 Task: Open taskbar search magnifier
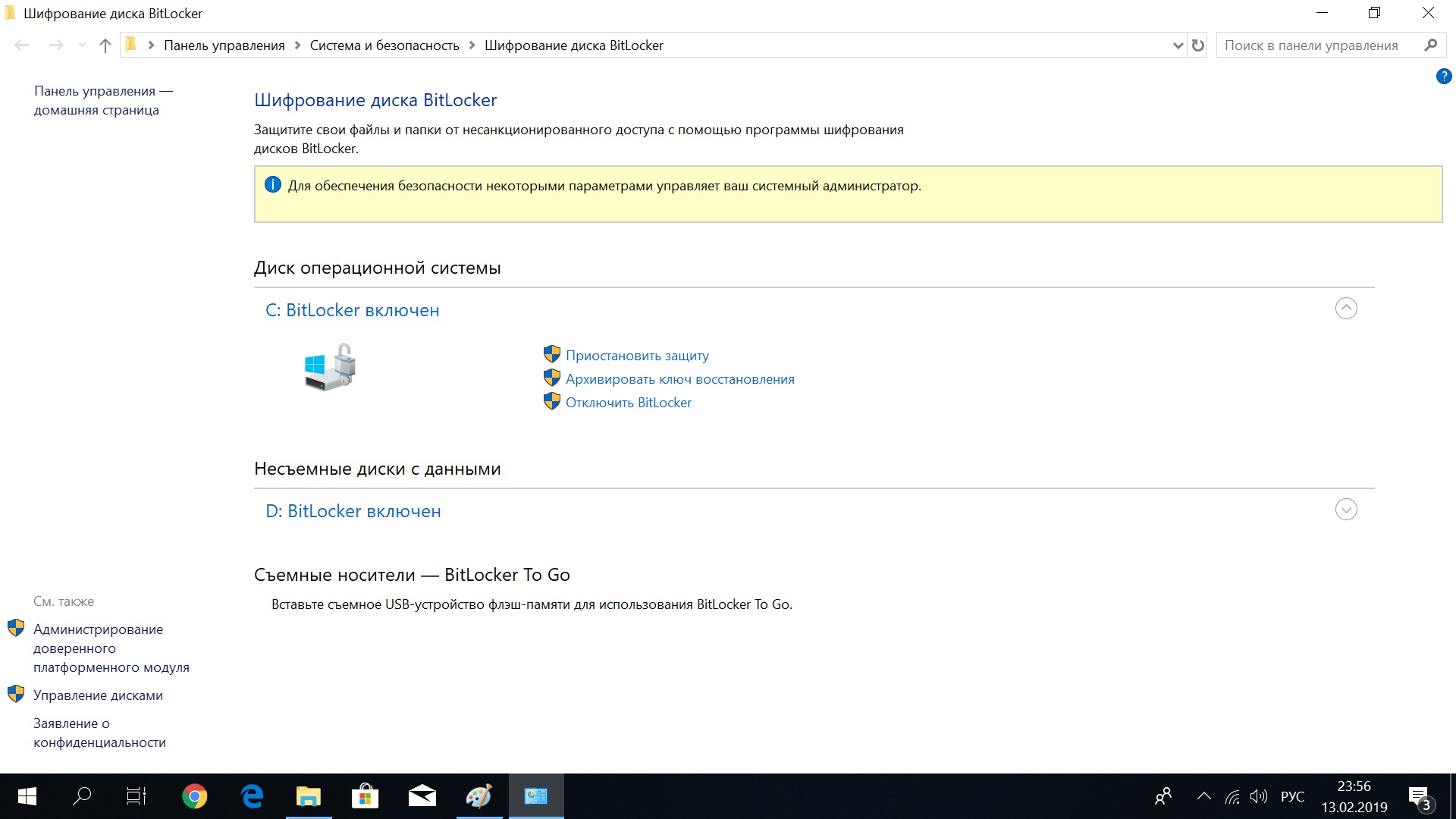coord(82,796)
